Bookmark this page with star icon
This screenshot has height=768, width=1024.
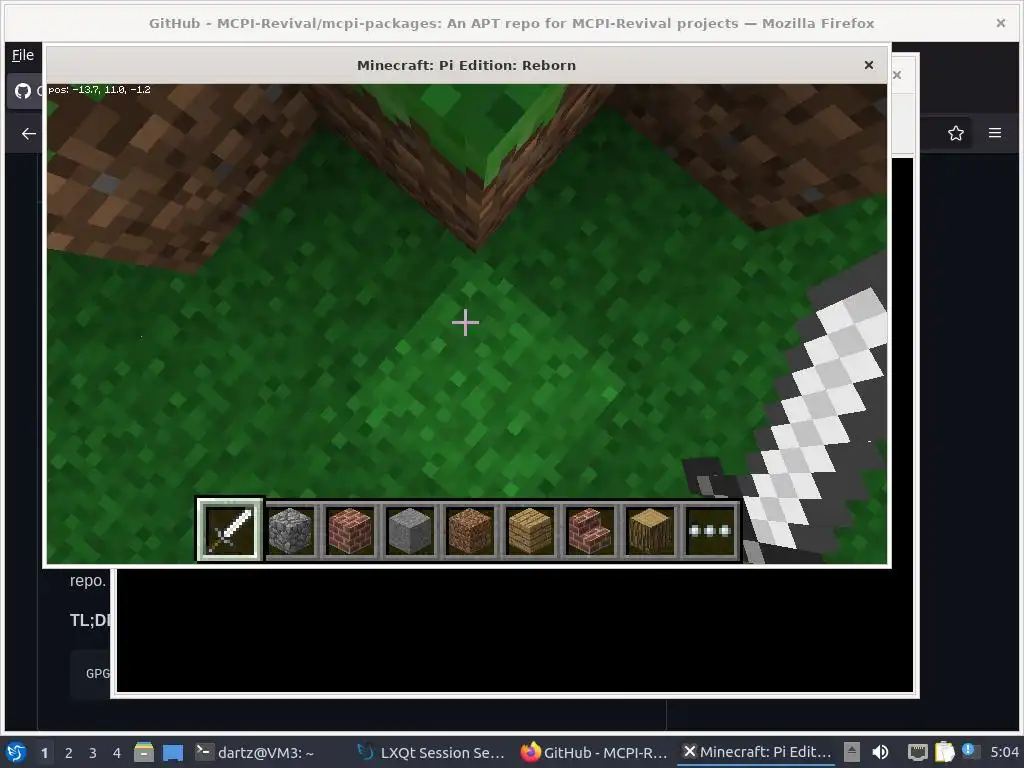coord(955,133)
